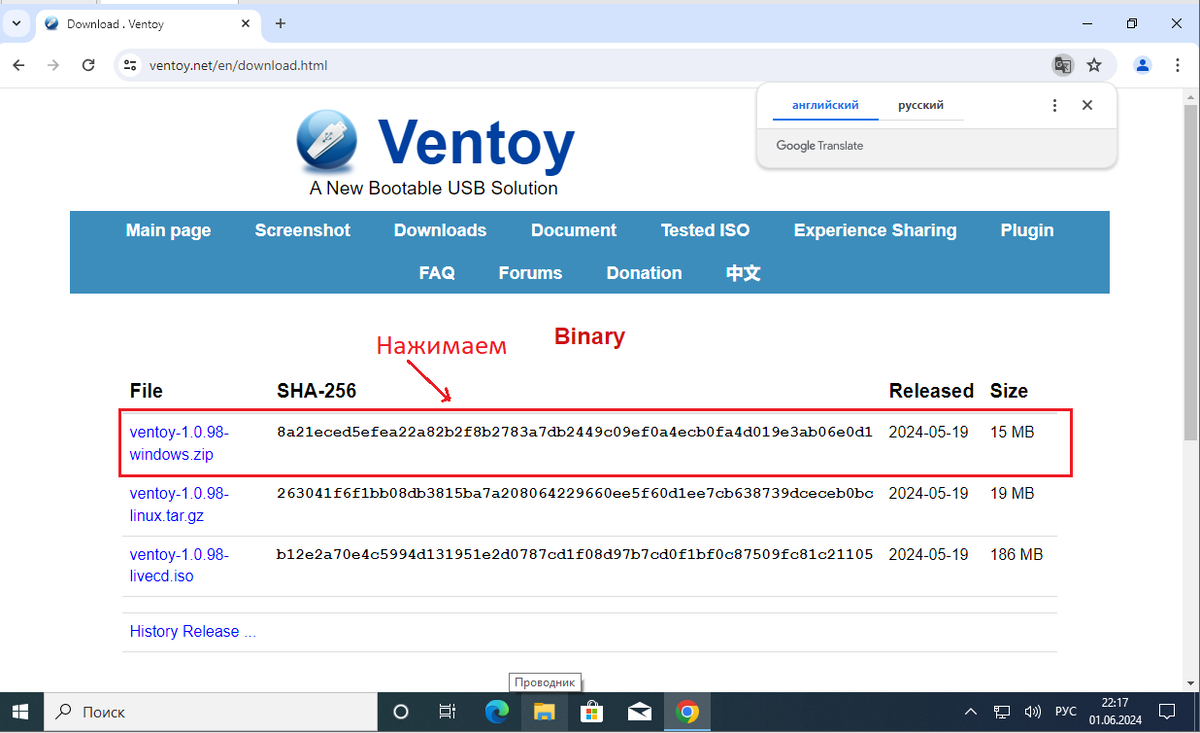1200x733 pixels.
Task: Change input language РУС
Action: click(1066, 712)
